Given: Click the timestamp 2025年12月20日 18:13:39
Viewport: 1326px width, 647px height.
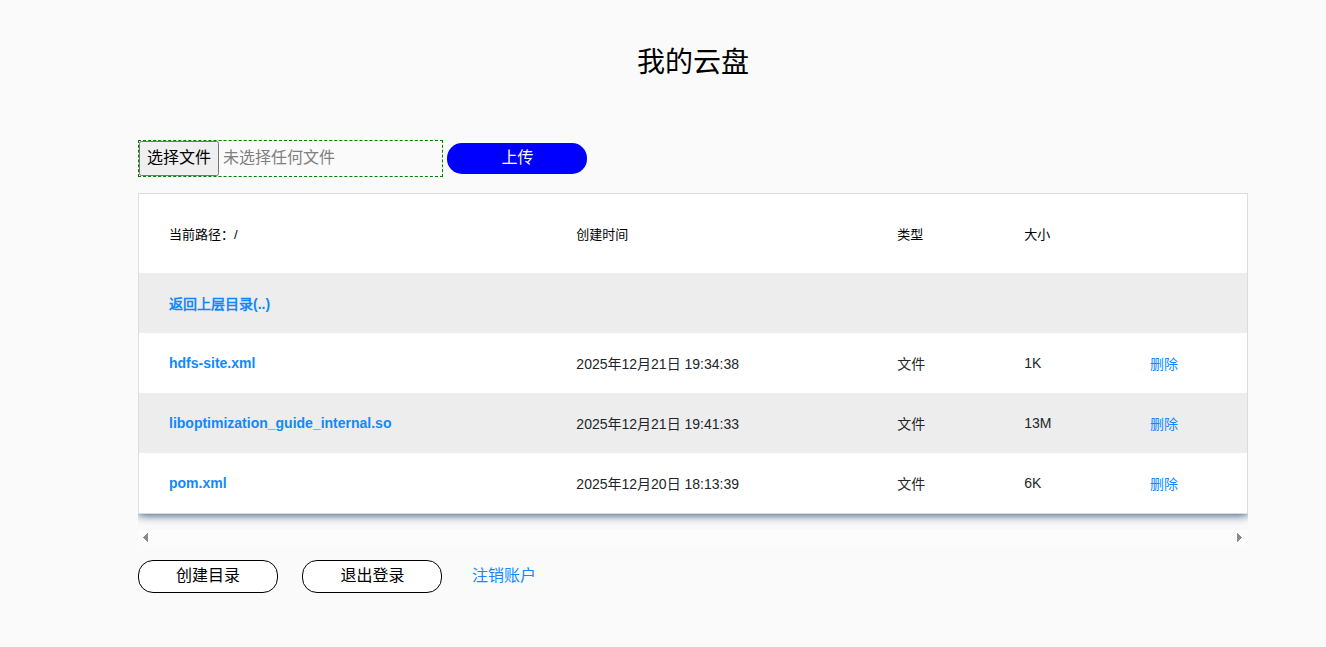Looking at the screenshot, I should (x=657, y=484).
